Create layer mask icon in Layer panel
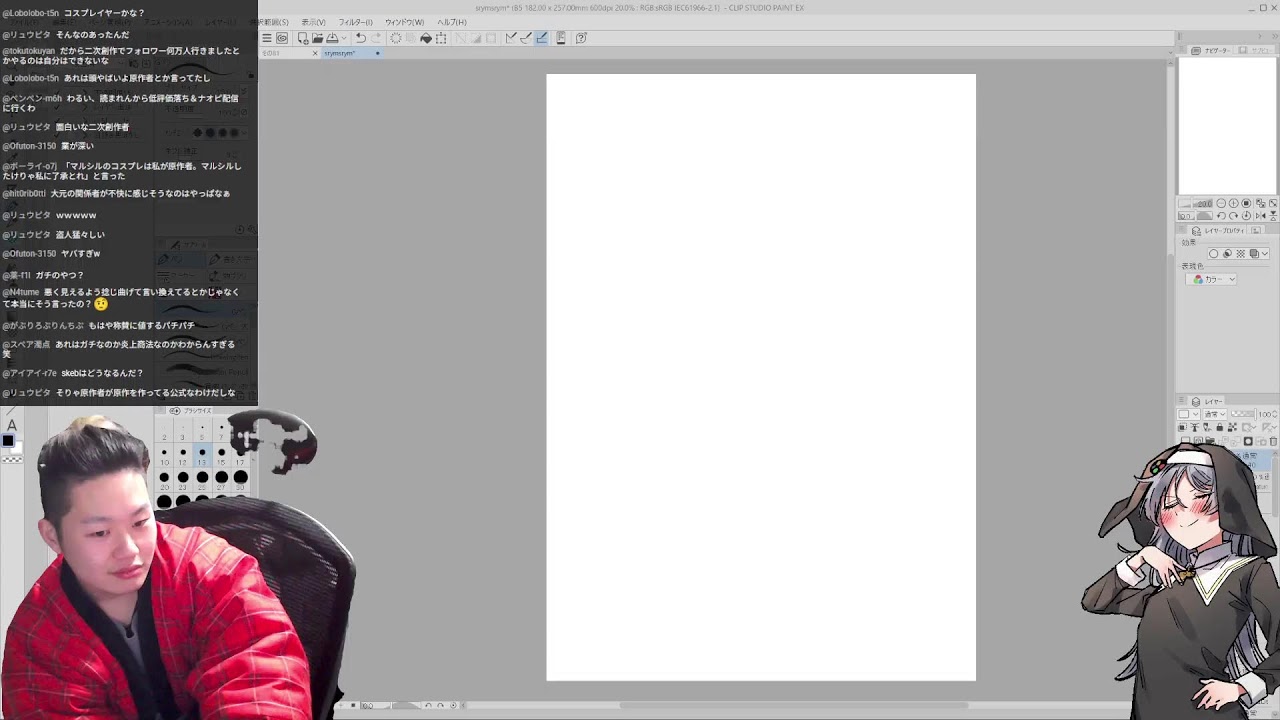This screenshot has width=1280, height=720. tap(1248, 441)
